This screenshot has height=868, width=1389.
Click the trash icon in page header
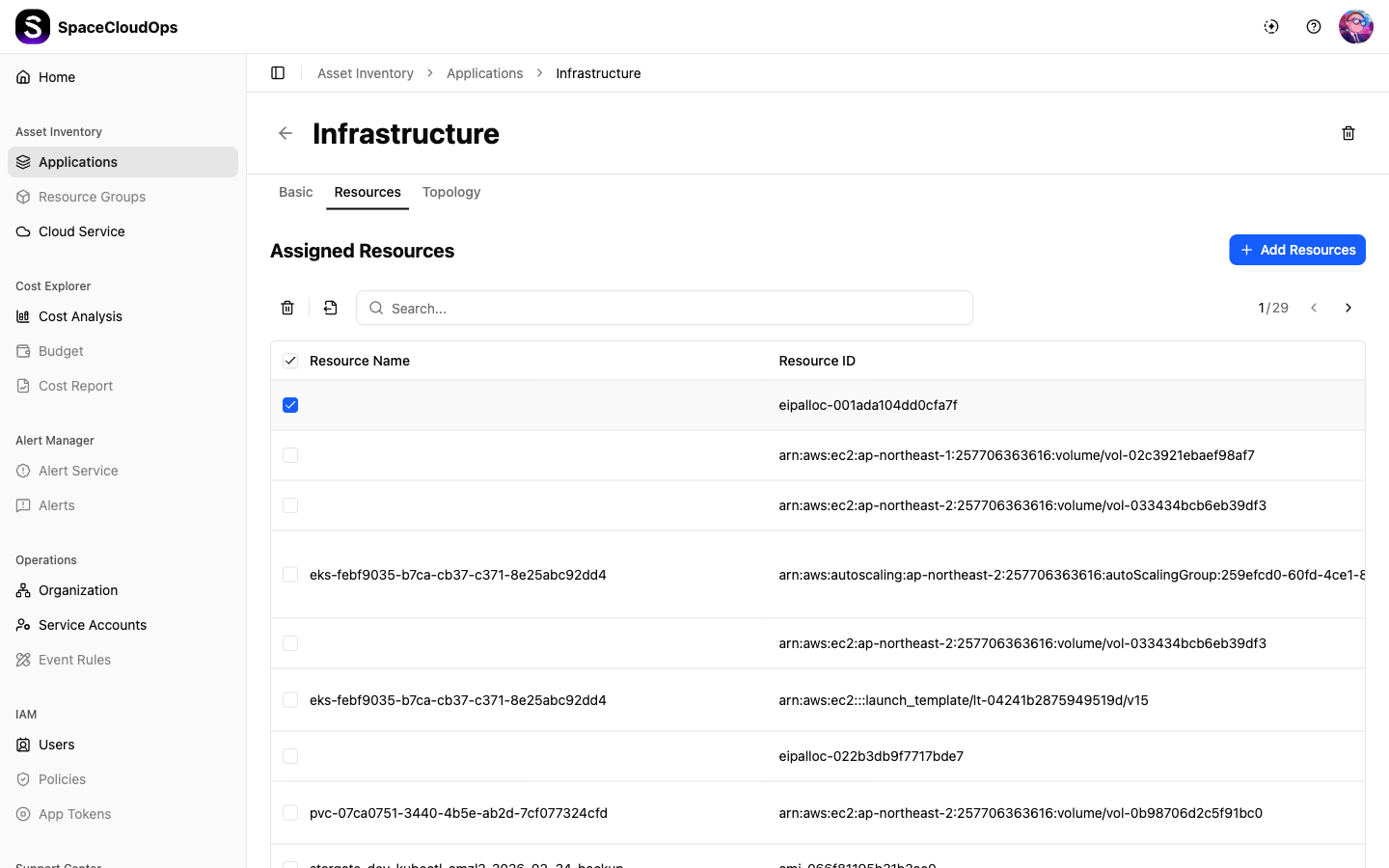pyautogui.click(x=1348, y=133)
